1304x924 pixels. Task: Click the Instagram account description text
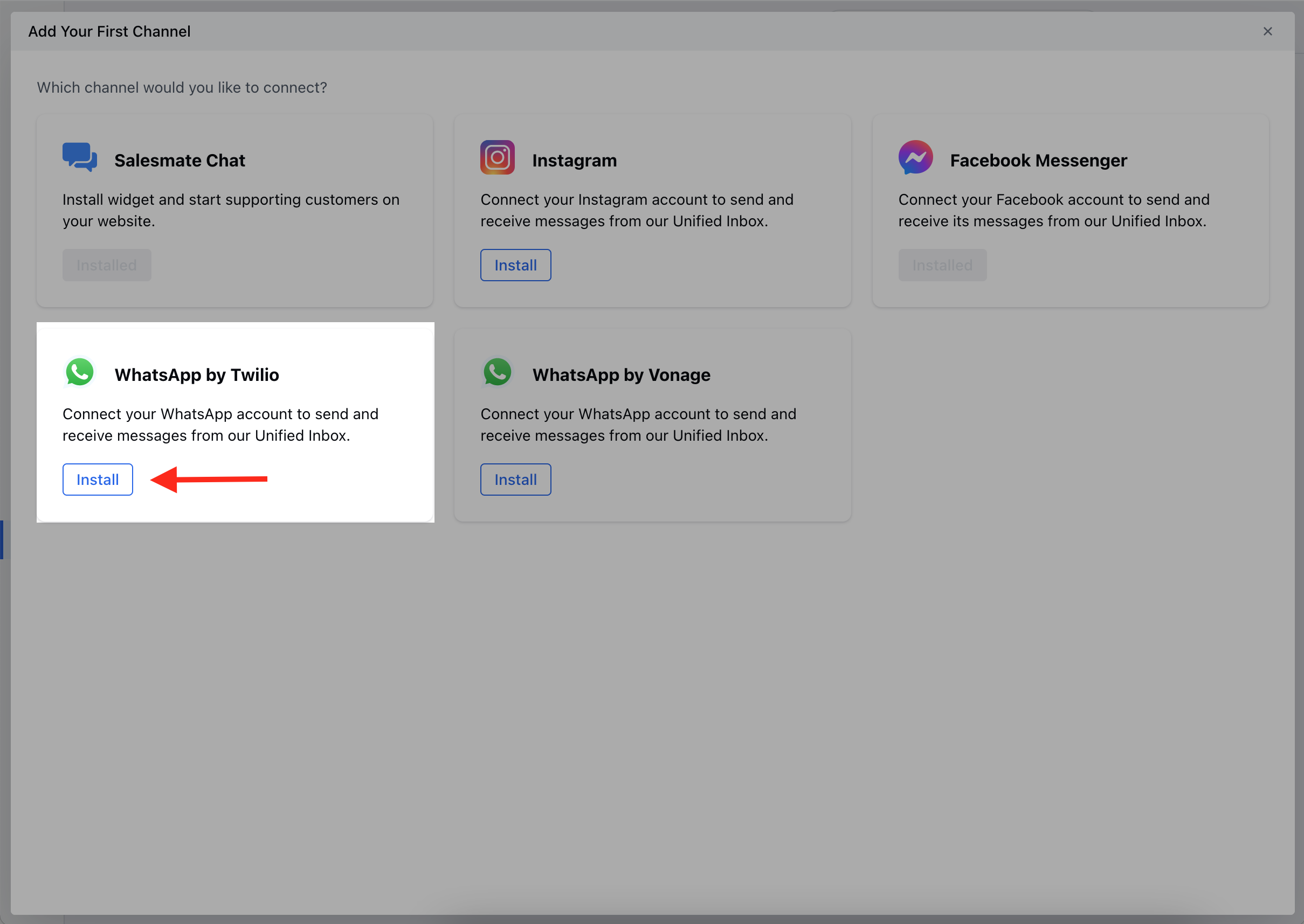(637, 211)
